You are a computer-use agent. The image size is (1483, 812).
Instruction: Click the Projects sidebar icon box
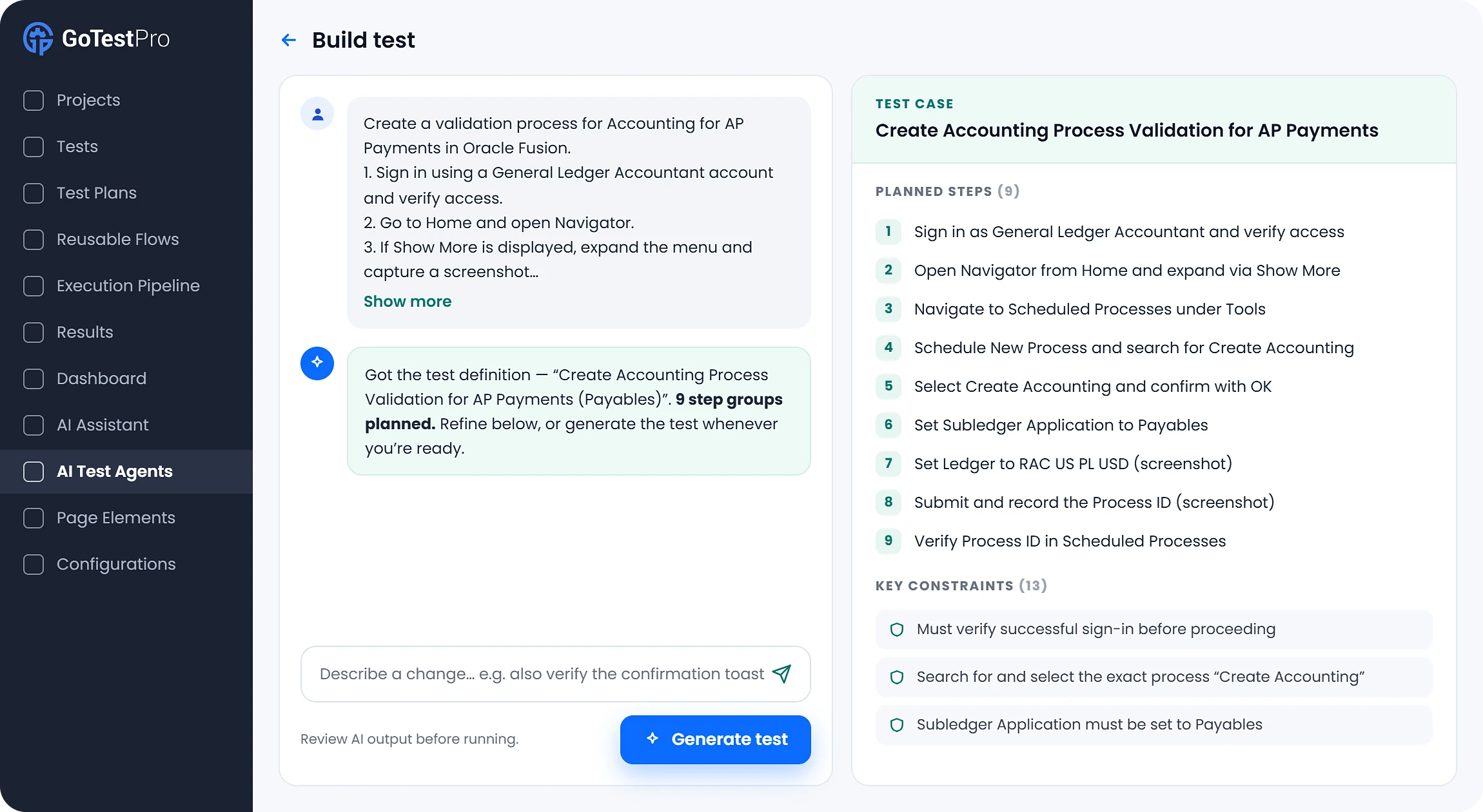click(34, 101)
